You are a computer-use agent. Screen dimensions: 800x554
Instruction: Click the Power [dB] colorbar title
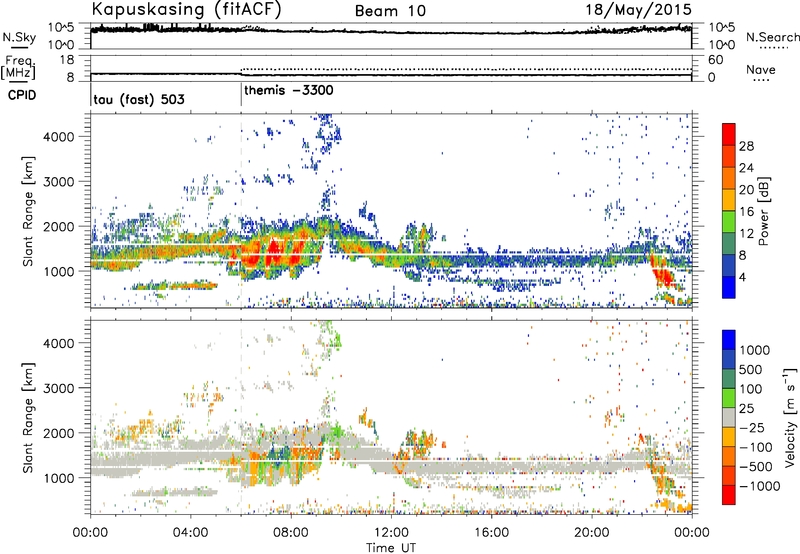pos(763,211)
